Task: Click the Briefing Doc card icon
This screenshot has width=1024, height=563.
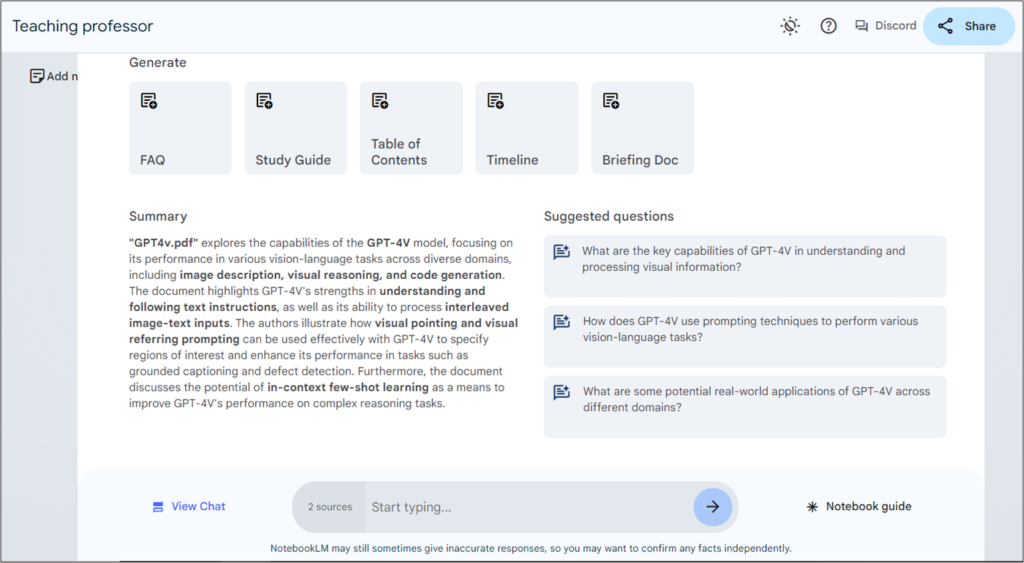Action: click(x=611, y=101)
